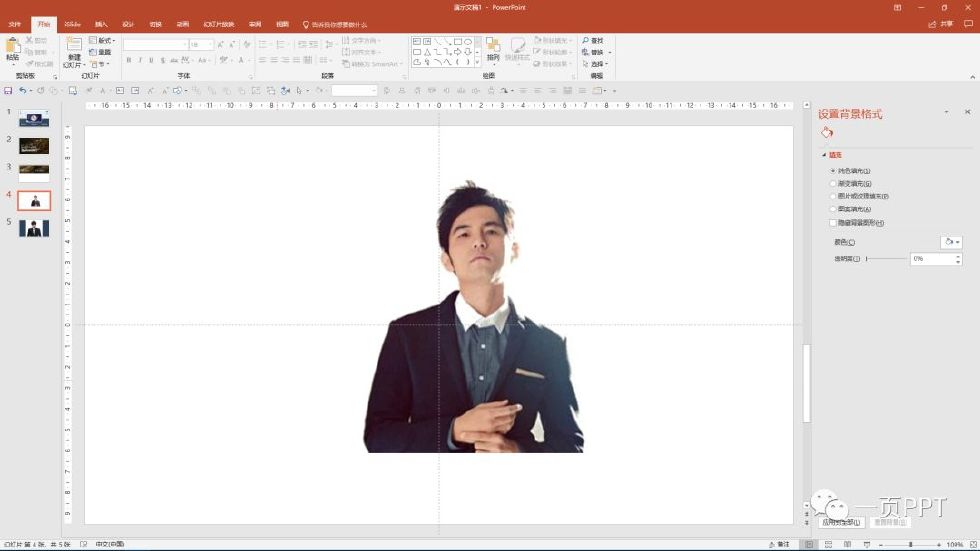980x551 pixels.
Task: Click the Section (节) button
Action: point(100,64)
